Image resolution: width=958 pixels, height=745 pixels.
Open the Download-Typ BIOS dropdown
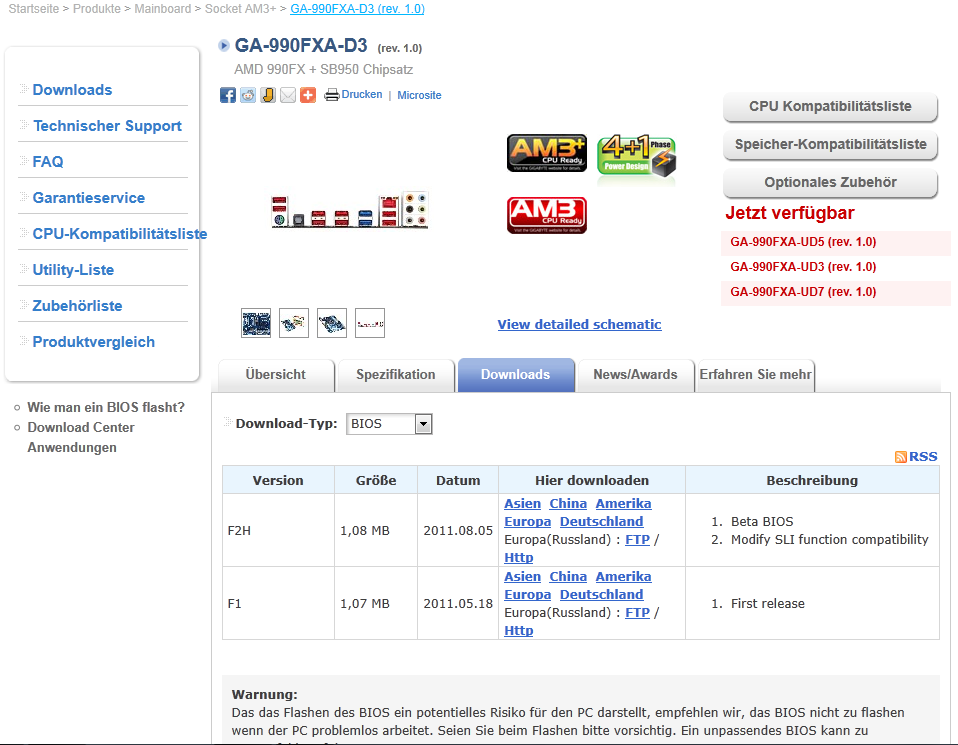click(389, 424)
